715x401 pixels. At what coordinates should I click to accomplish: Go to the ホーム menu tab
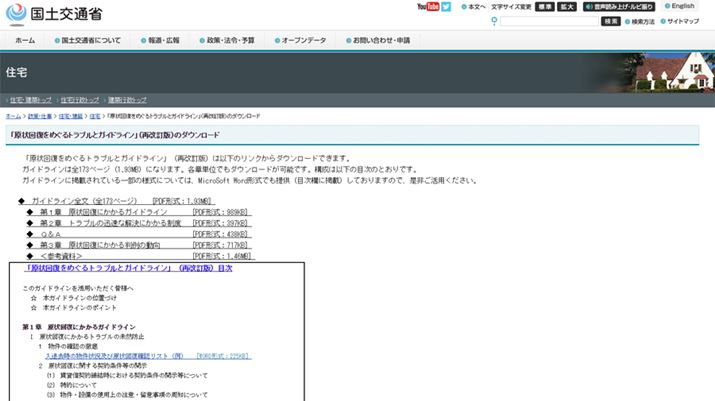click(25, 41)
